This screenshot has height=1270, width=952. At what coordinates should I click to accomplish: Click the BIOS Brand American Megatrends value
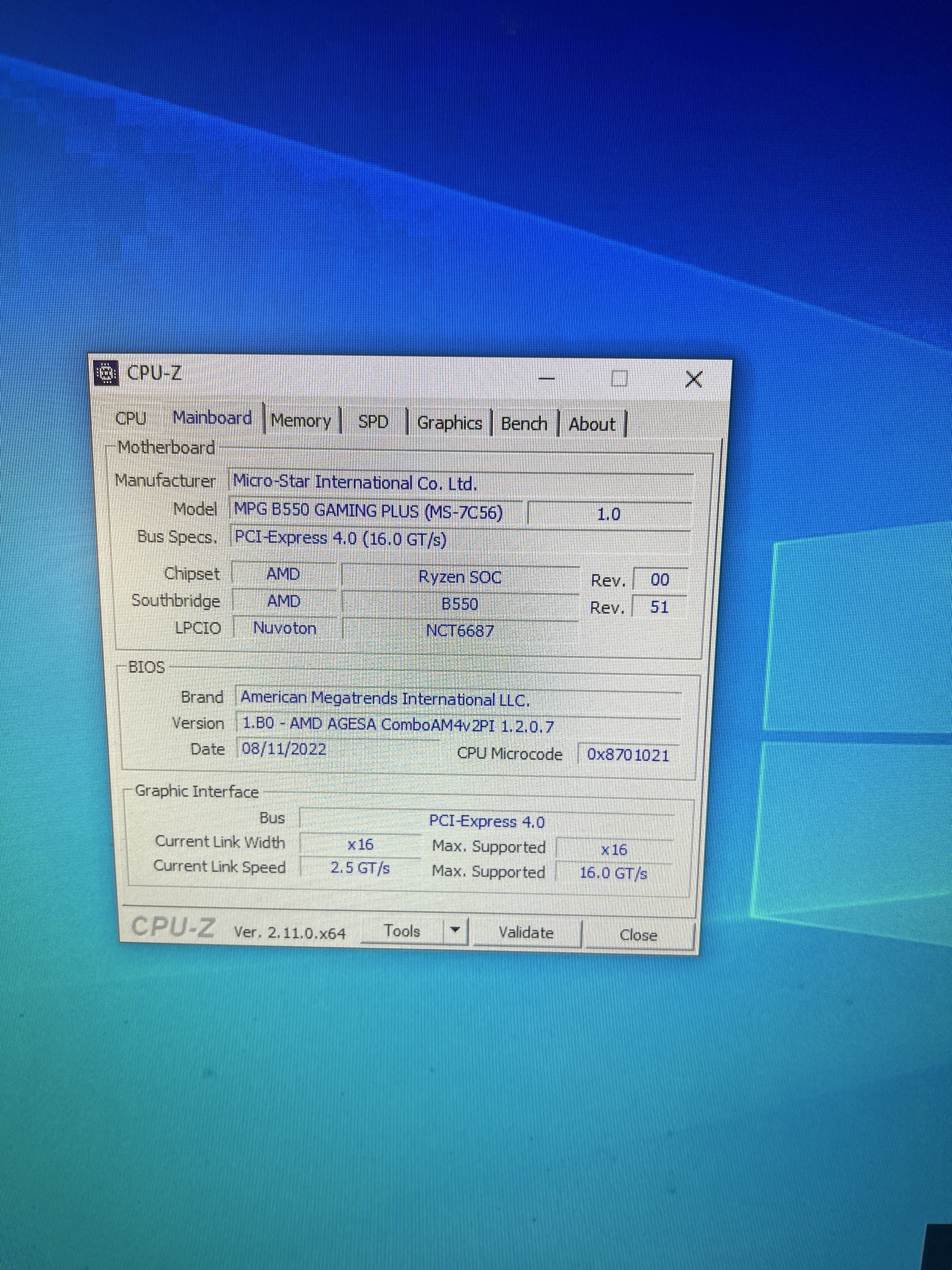(x=458, y=699)
